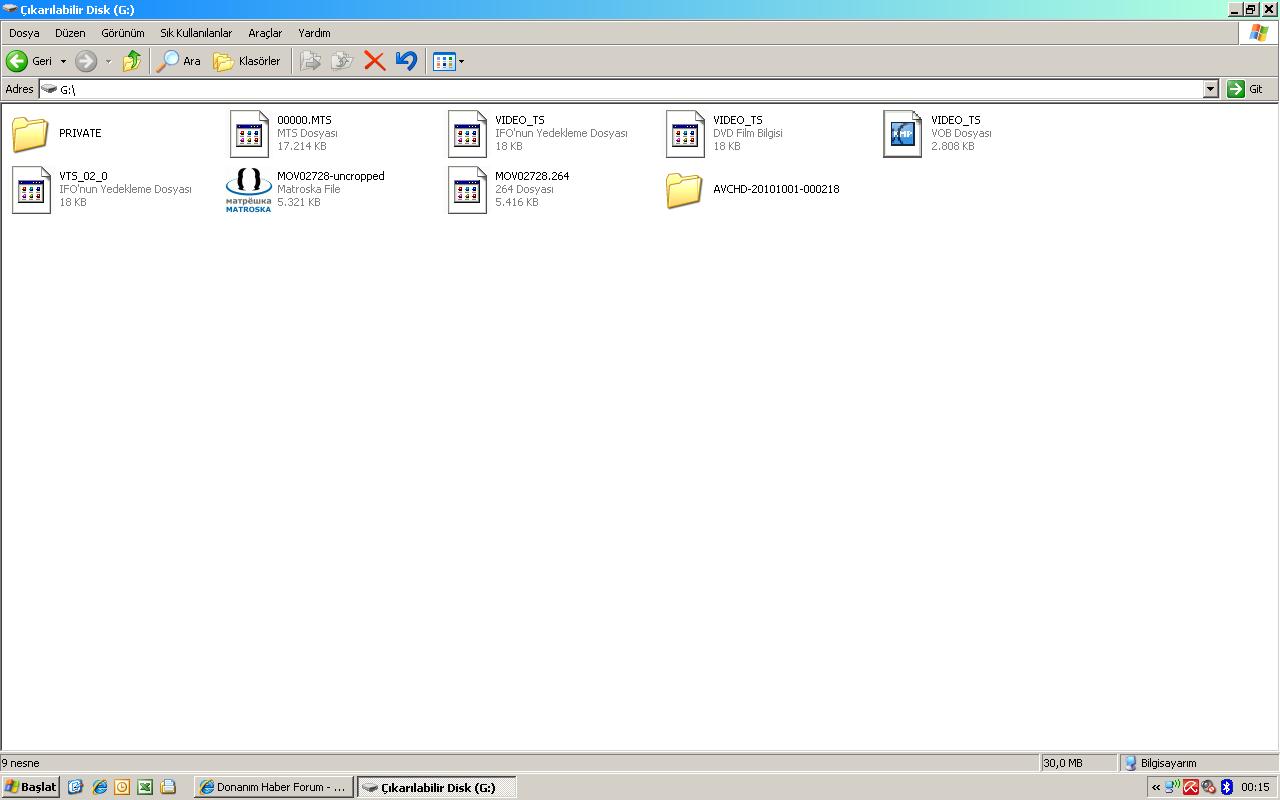This screenshot has height=800, width=1280.
Task: Click Çıkarılabilir Disk (G:) taskbar button
Action: point(437,787)
